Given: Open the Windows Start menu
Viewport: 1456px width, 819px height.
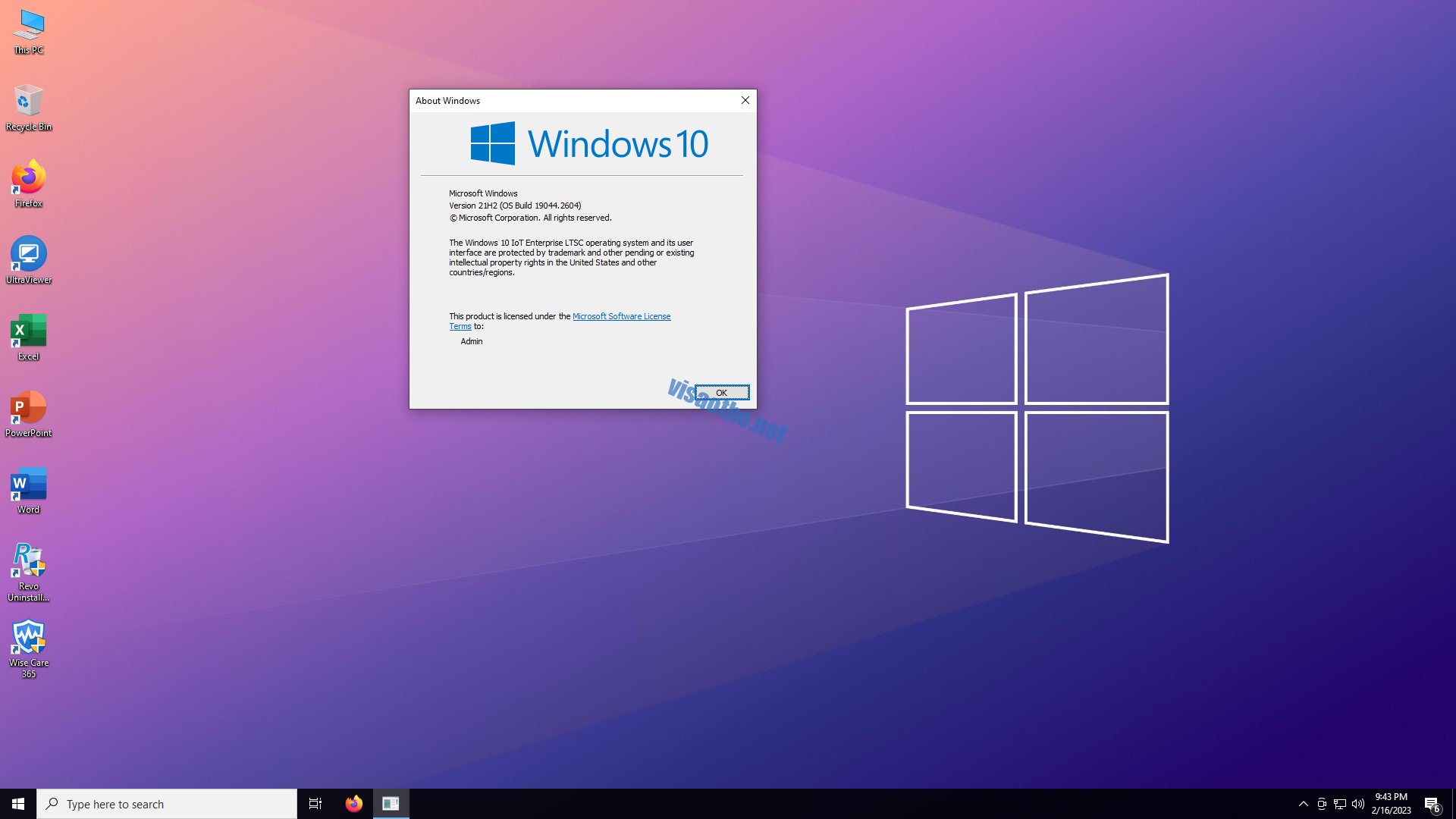Looking at the screenshot, I should pos(18,804).
